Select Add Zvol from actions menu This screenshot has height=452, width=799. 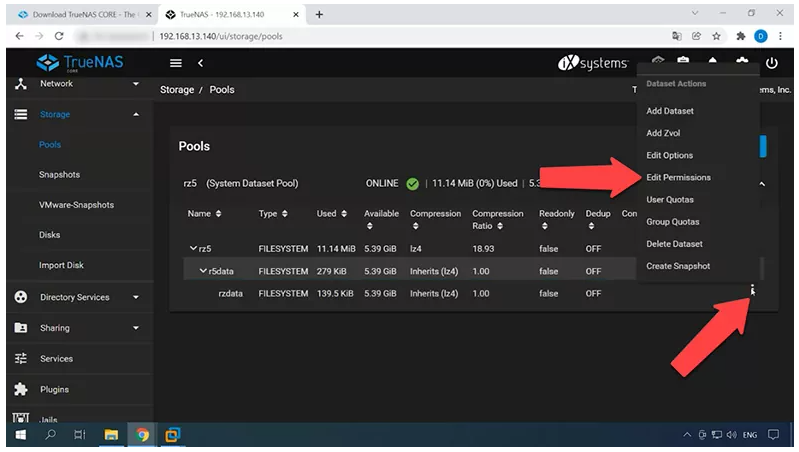point(663,133)
